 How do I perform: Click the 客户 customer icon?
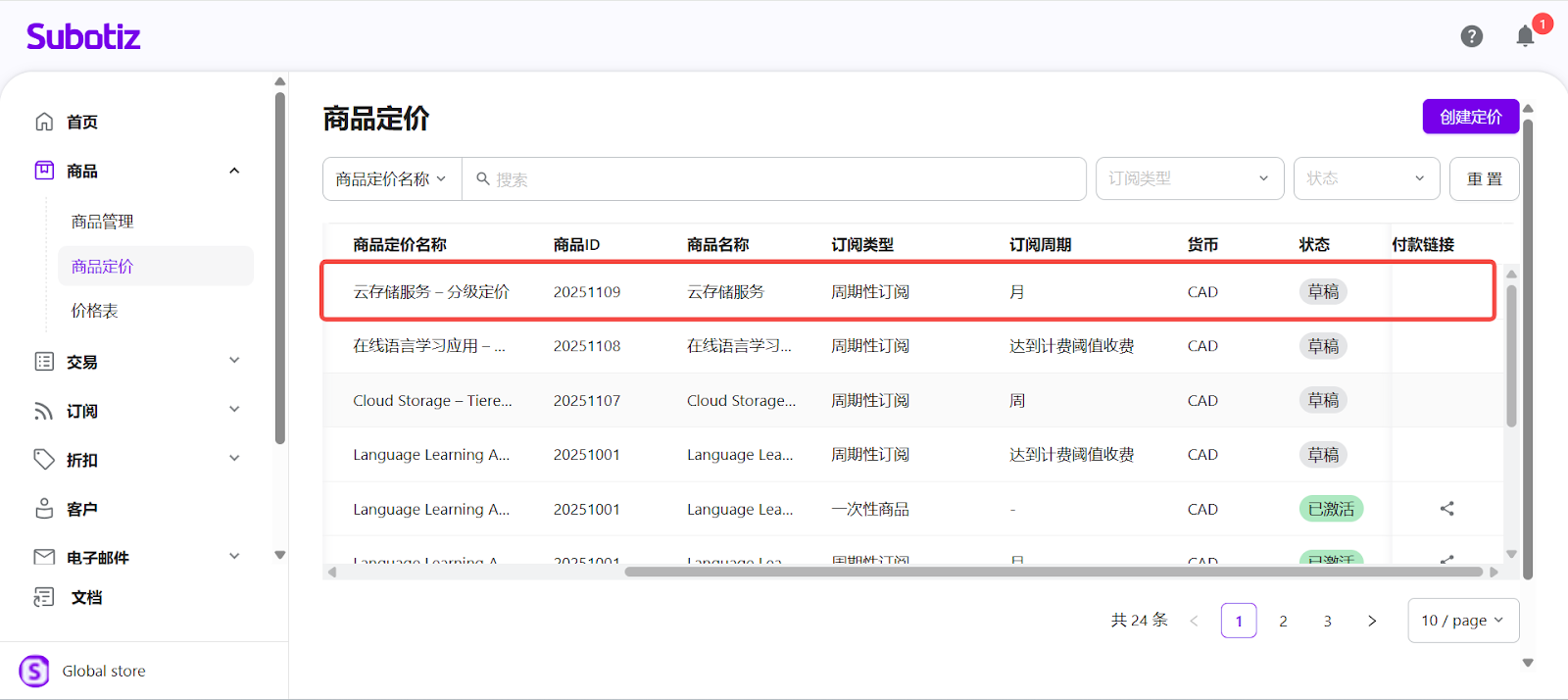[x=44, y=509]
